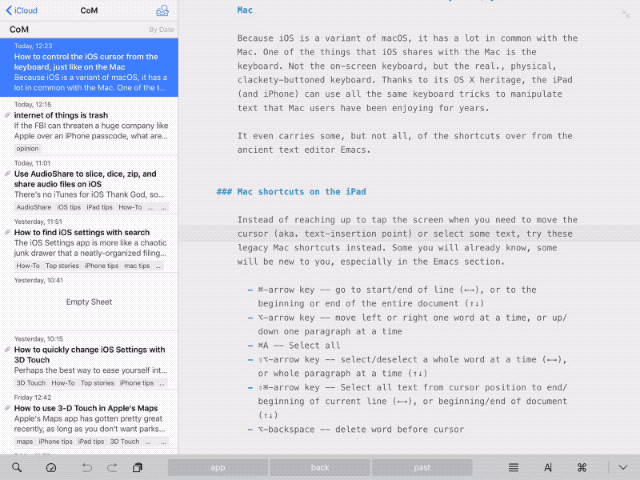Open paragraph markup lines icon
Image resolution: width=640 pixels, height=480 pixels.
coord(513,467)
